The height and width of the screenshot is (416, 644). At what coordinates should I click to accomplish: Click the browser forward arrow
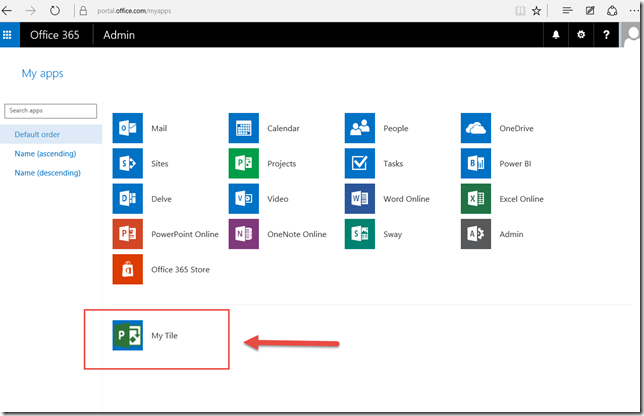coord(31,11)
